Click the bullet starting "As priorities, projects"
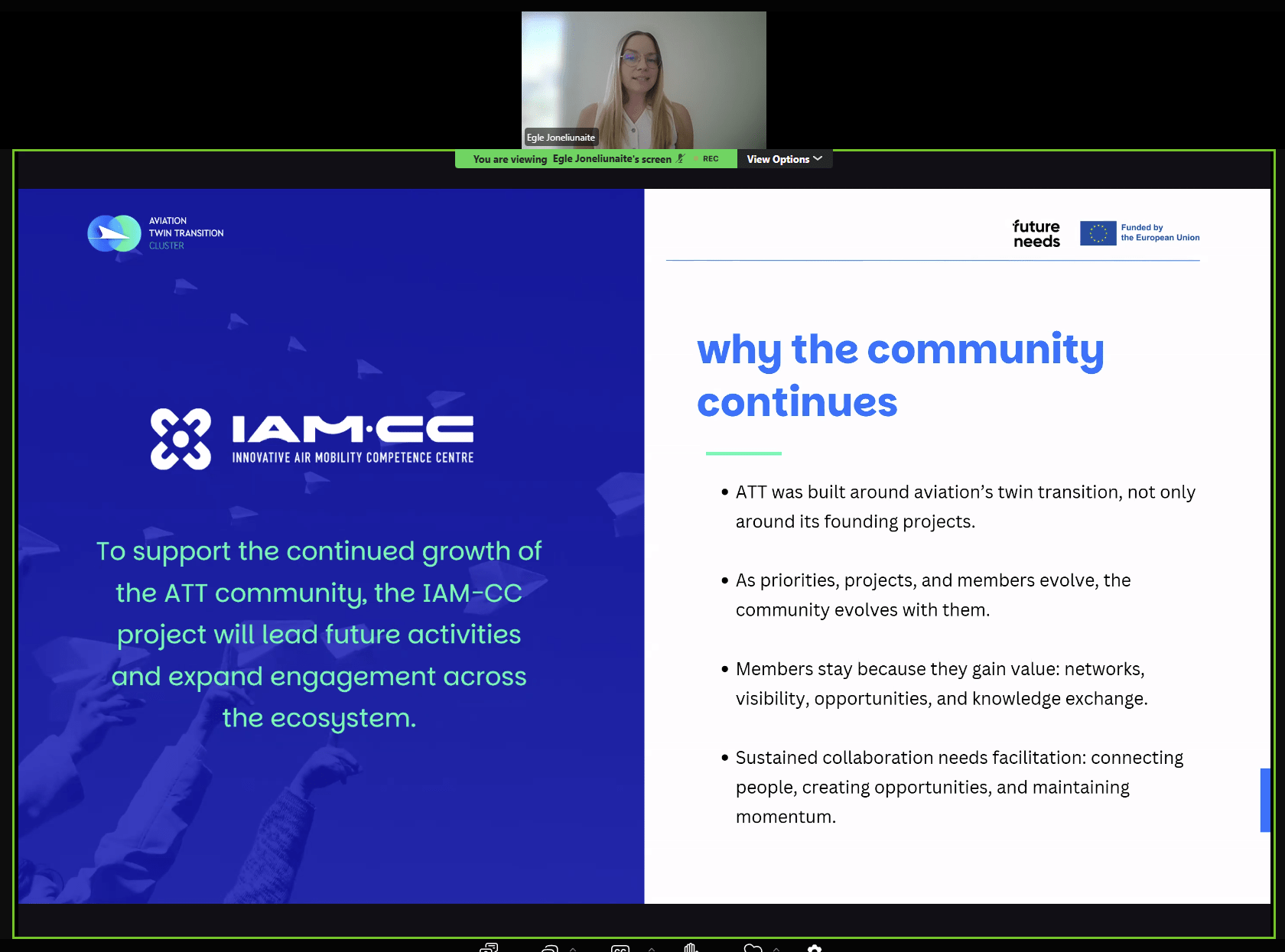1285x952 pixels. 926,595
